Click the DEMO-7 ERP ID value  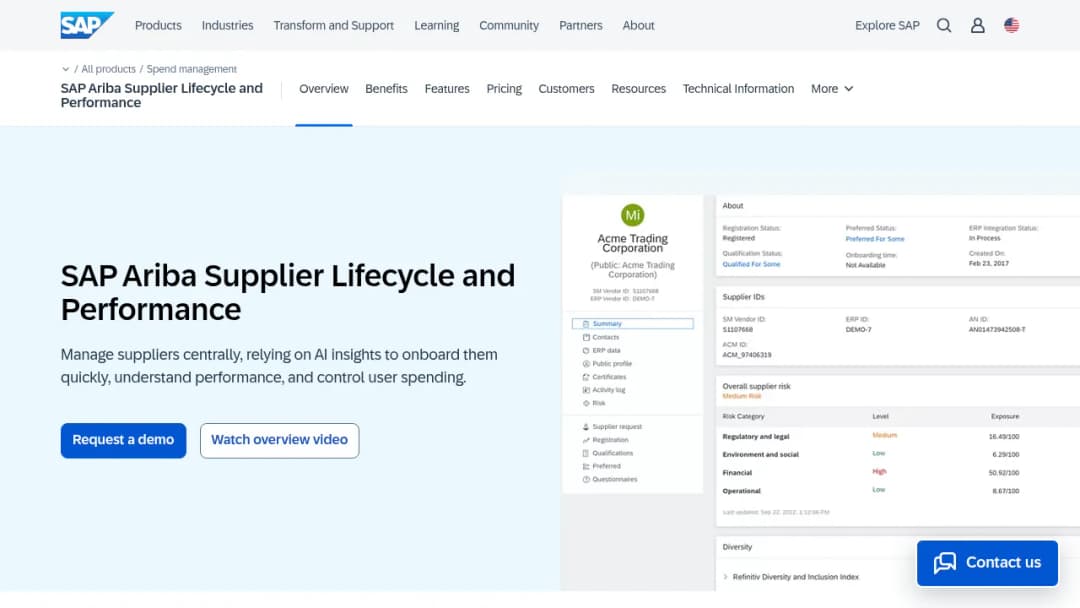click(x=858, y=330)
